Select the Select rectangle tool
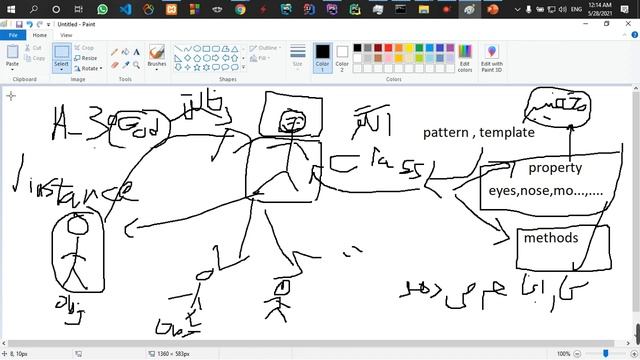The height and width of the screenshot is (360, 640). point(62,52)
